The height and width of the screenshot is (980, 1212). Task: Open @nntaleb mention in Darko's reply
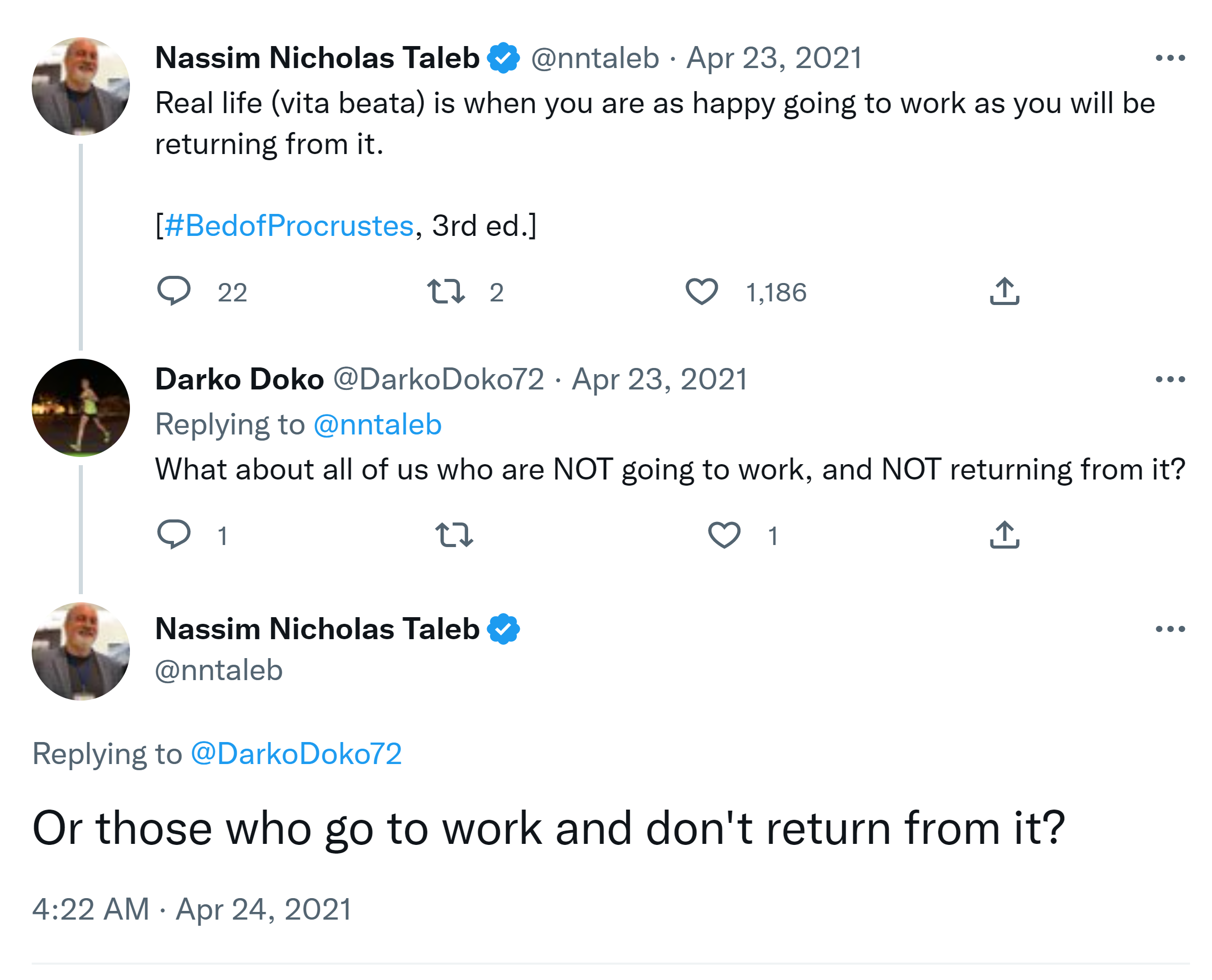click(x=377, y=425)
